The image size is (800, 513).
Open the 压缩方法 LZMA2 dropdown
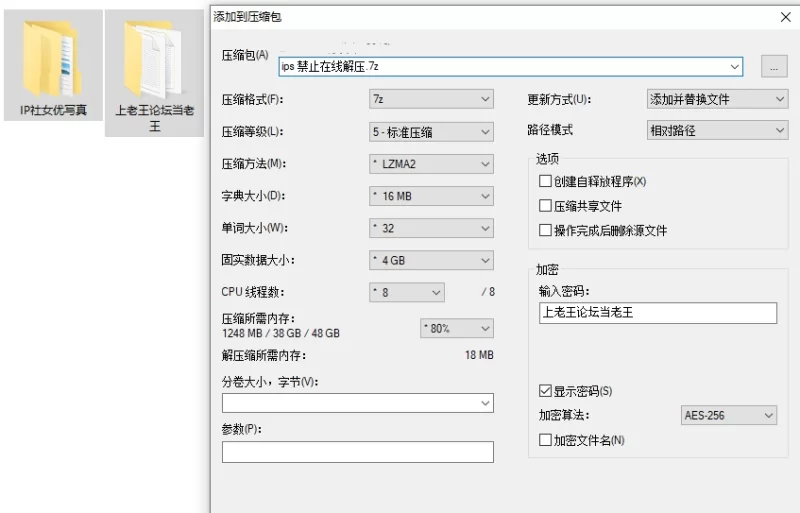tap(431, 164)
